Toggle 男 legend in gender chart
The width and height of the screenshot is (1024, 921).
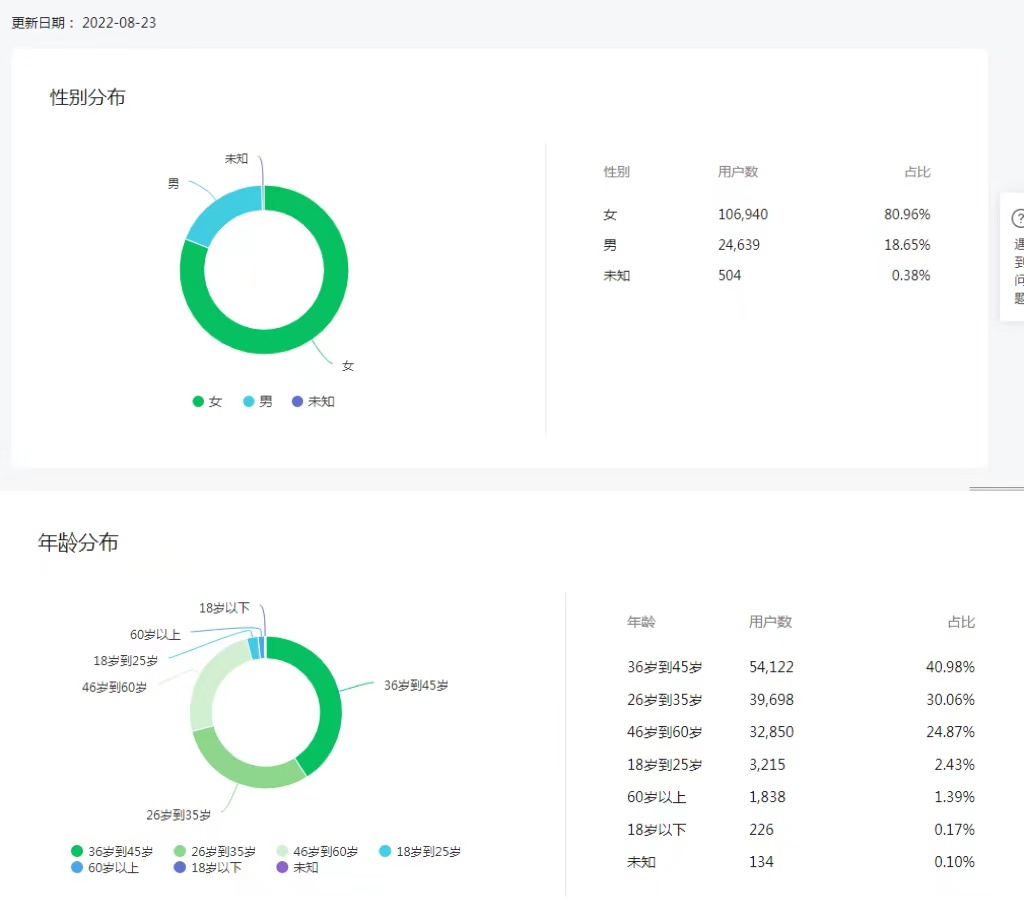pos(257,401)
